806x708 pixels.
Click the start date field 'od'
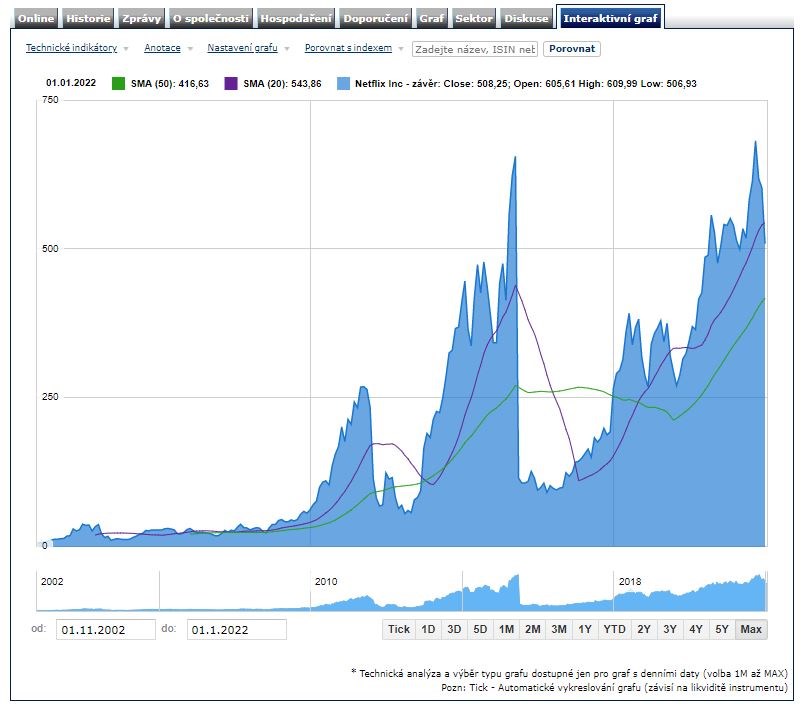tap(106, 630)
